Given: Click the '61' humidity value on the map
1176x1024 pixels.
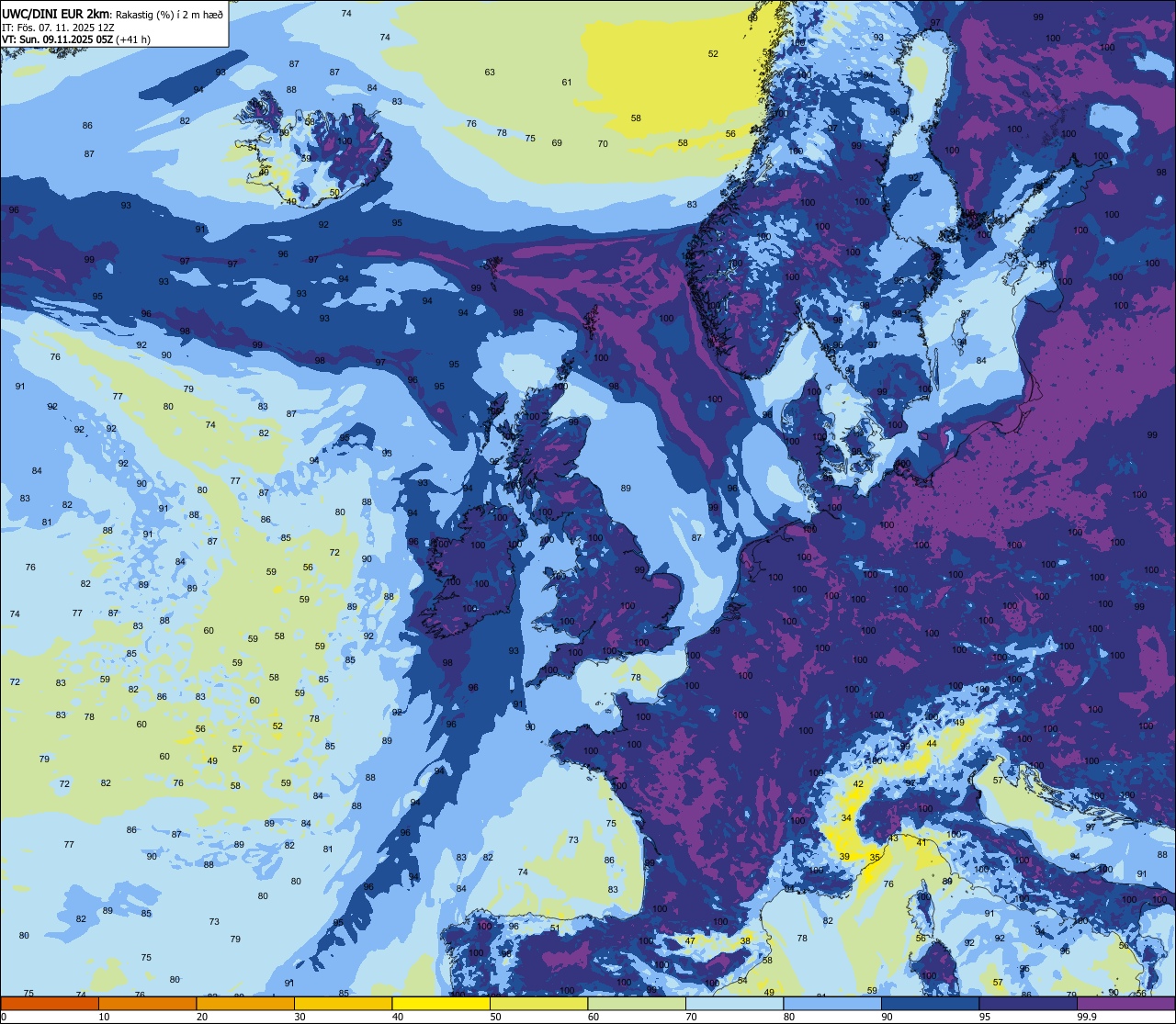Looking at the screenshot, I should point(567,83).
